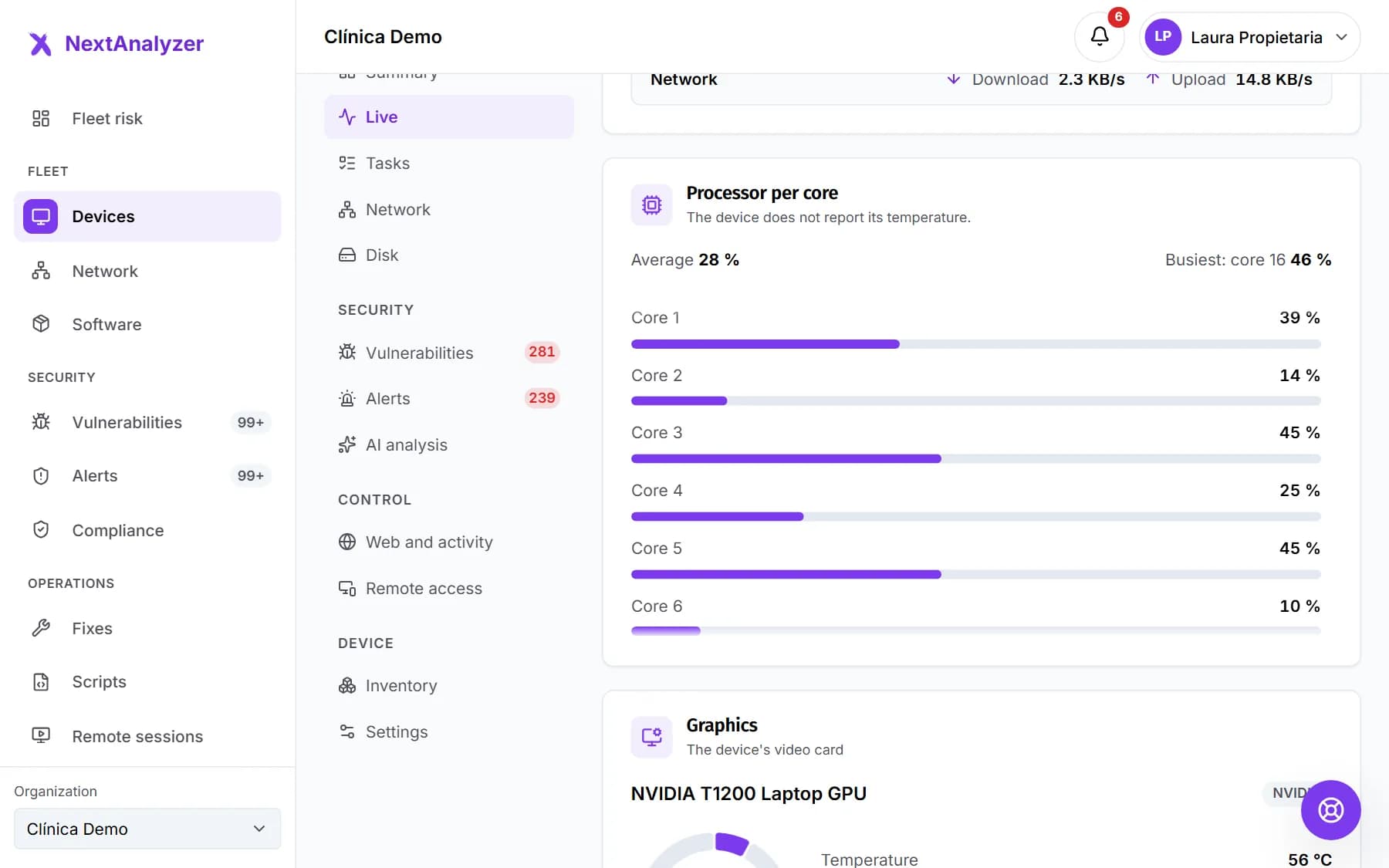
Task: Open the Organization Clínica Demo dropdown
Action: pyautogui.click(x=147, y=829)
